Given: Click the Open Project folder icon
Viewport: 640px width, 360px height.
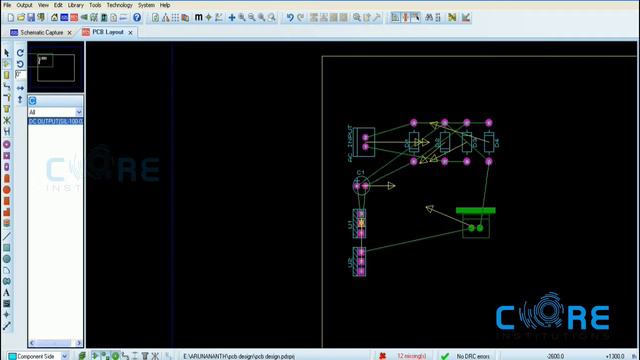Looking at the screenshot, I should point(21,18).
